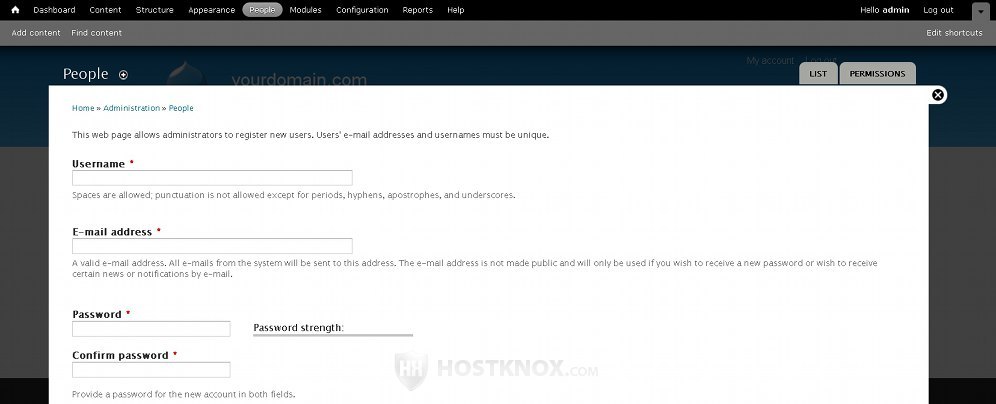Open the Content menu

[105, 10]
